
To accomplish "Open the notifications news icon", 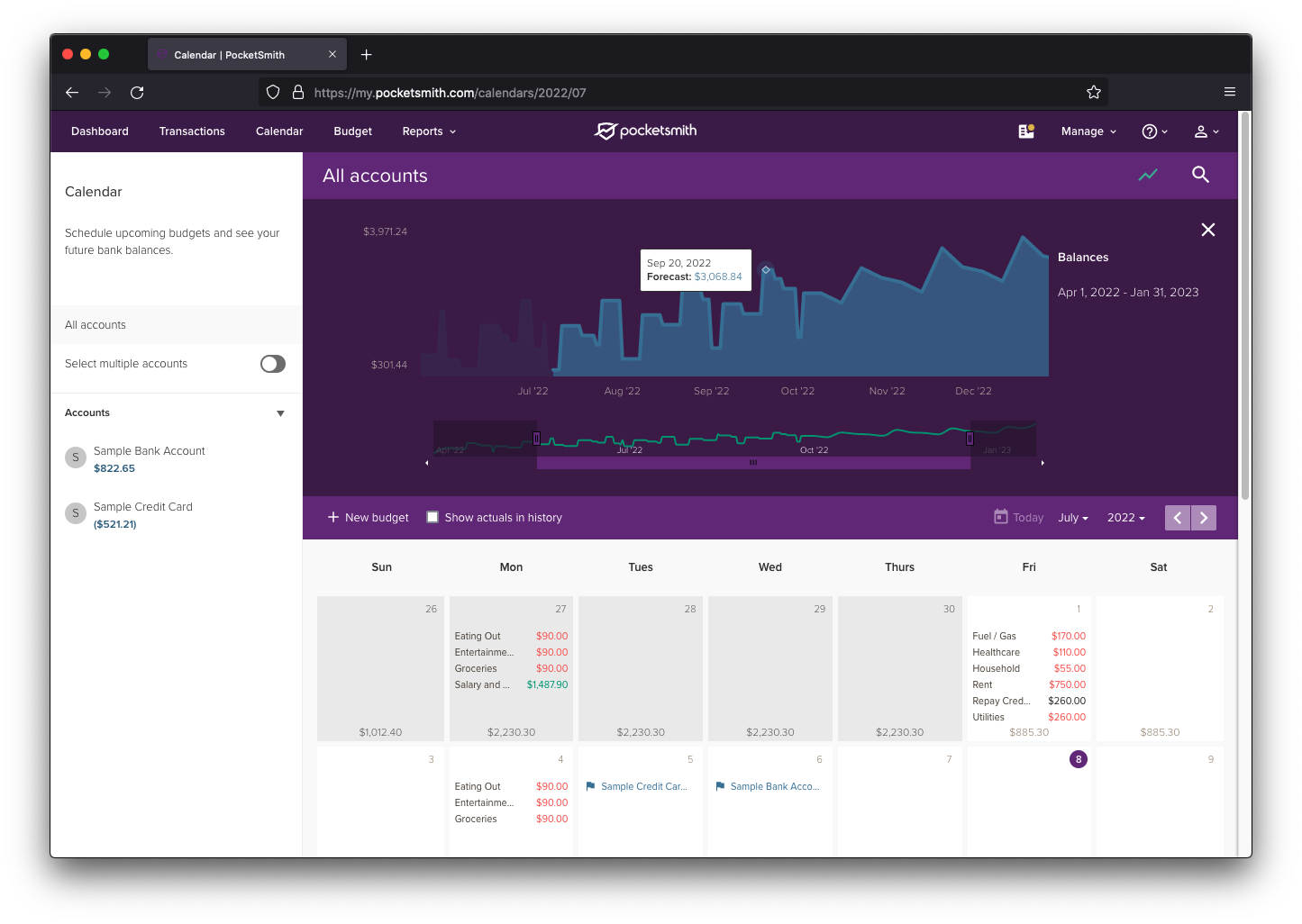I will [x=1025, y=131].
